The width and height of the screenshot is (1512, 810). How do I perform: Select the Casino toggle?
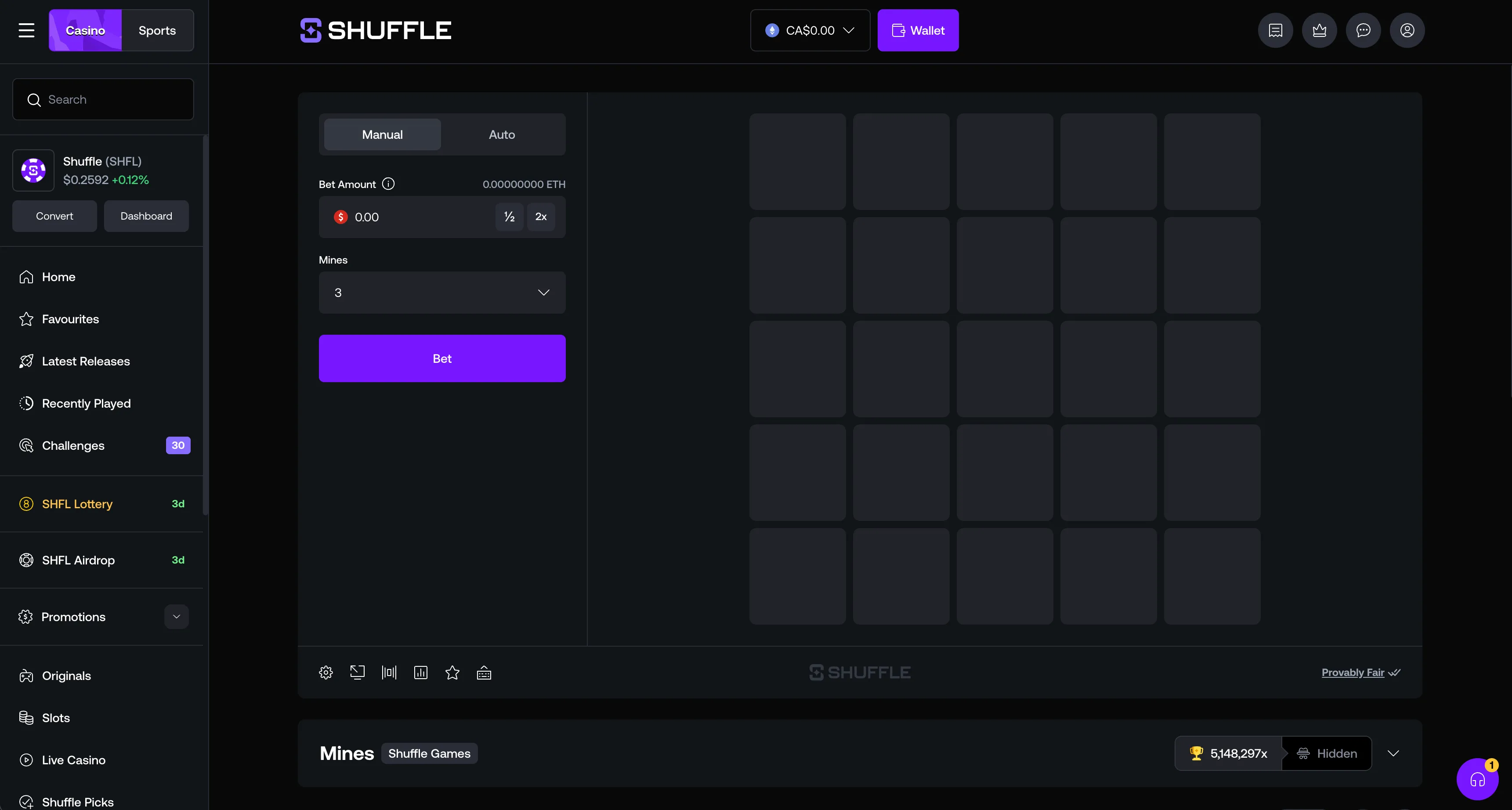coord(85,30)
